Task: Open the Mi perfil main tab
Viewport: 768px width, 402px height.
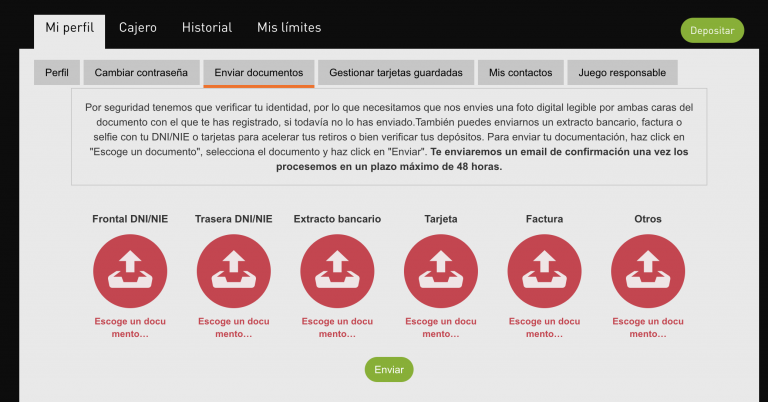Action: pos(69,28)
